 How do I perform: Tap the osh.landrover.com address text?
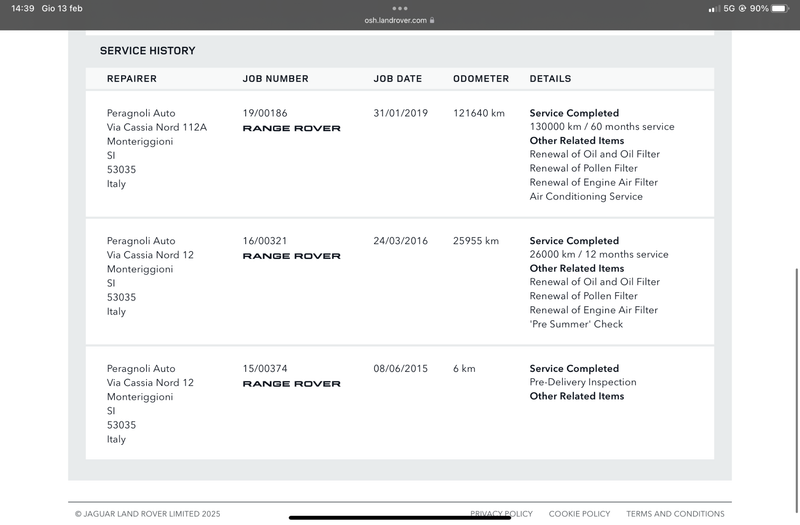[x=395, y=20]
